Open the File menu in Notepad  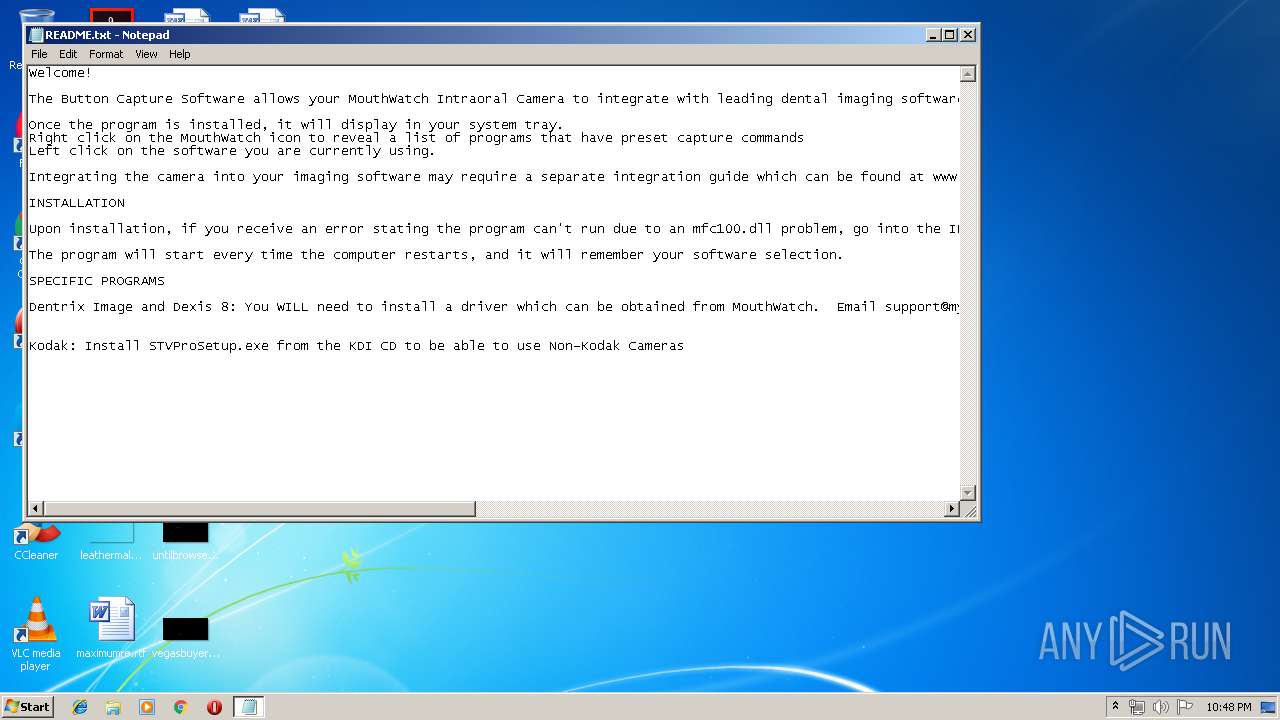(39, 54)
